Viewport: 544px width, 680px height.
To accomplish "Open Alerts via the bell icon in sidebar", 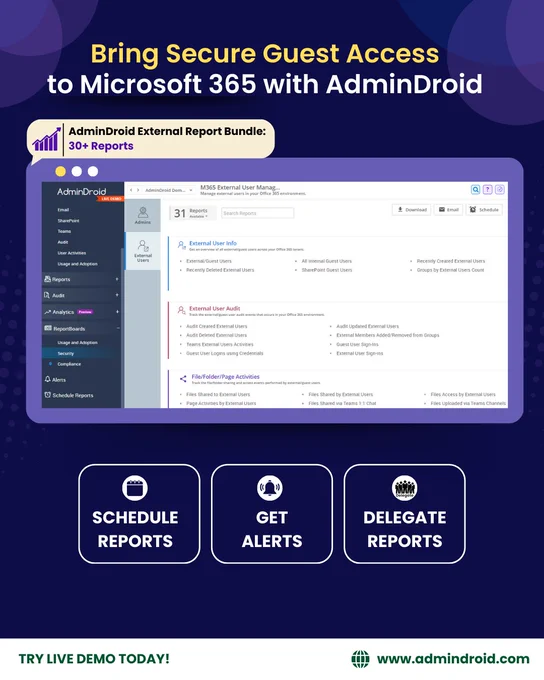I will pos(47,379).
